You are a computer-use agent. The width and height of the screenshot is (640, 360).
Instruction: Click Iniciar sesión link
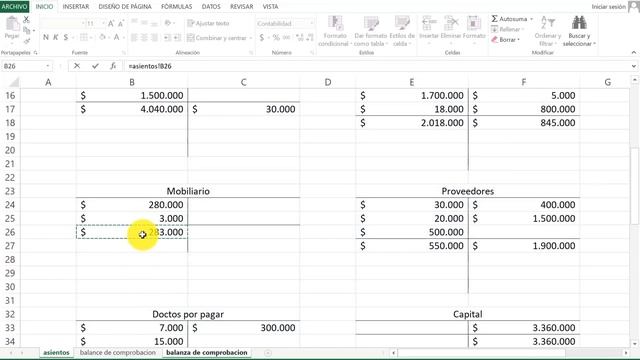pos(609,7)
